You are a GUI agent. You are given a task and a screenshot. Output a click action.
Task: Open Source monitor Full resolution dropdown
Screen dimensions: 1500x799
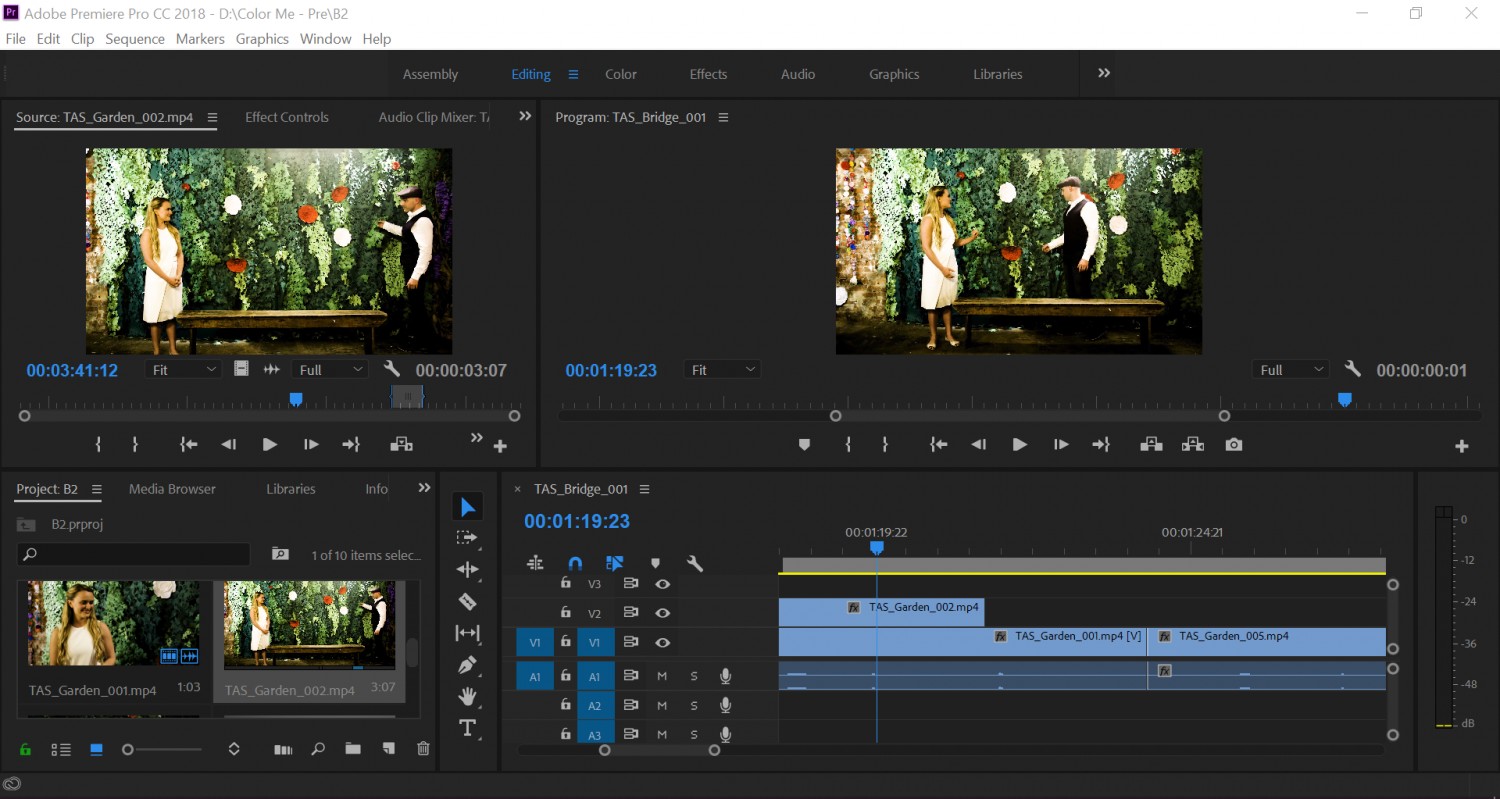[x=332, y=370]
